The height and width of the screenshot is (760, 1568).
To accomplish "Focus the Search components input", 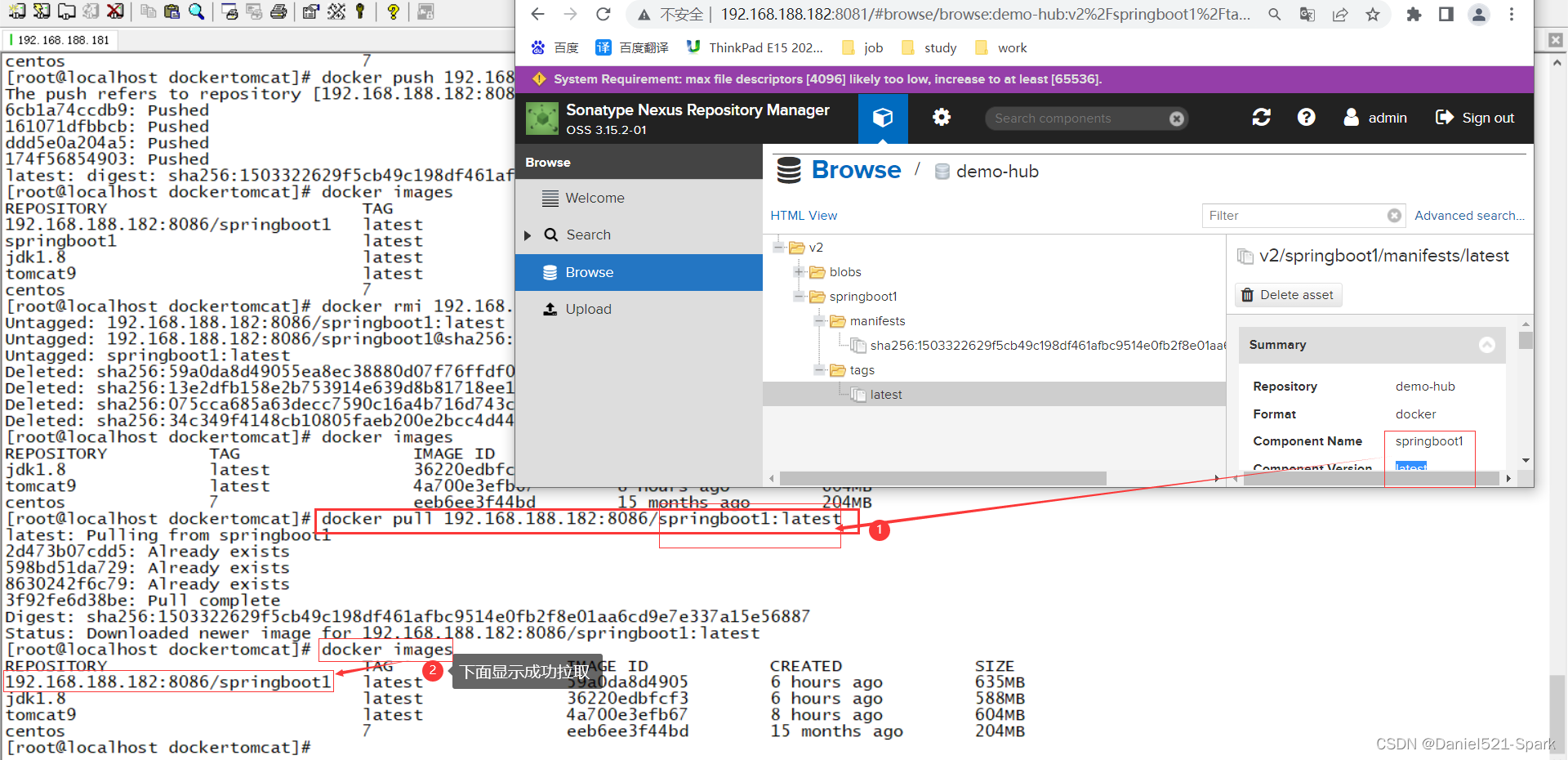I will (x=1078, y=118).
